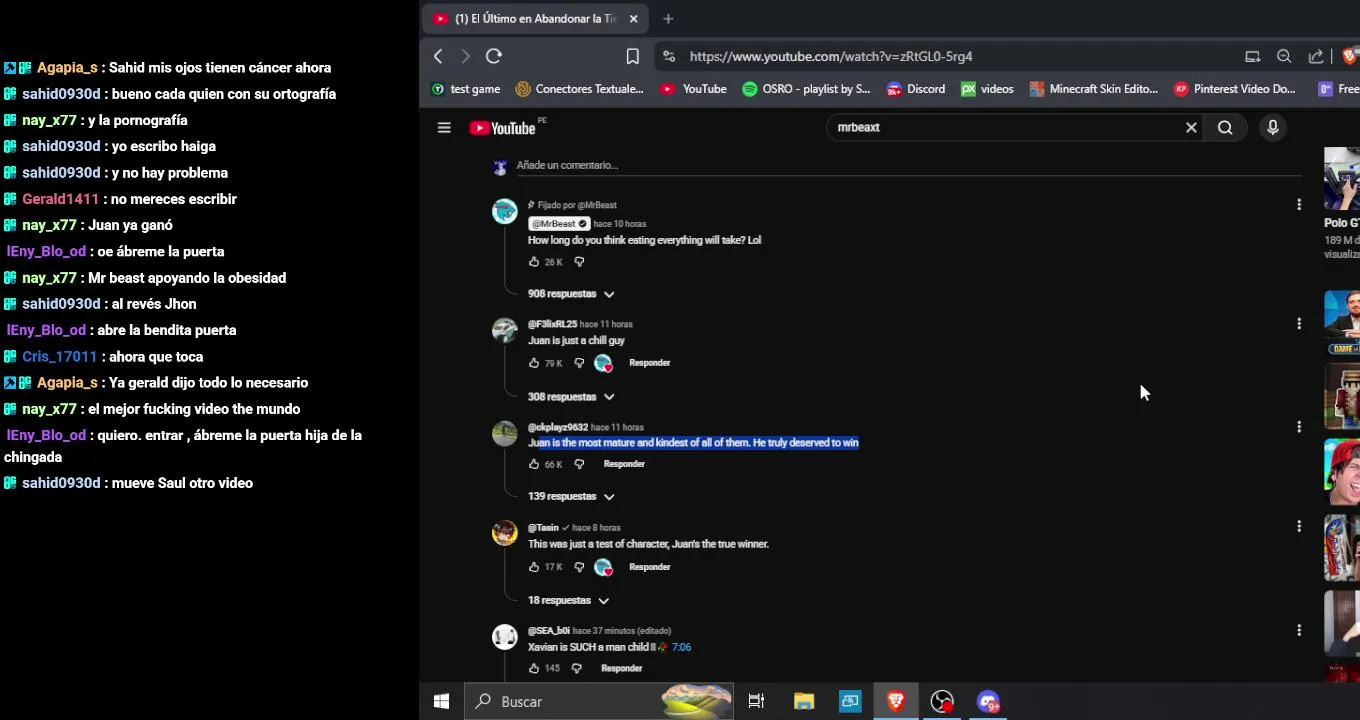Viewport: 1360px width, 720px height.
Task: Dislike the @ckplayz9632 comment
Action: click(x=579, y=464)
